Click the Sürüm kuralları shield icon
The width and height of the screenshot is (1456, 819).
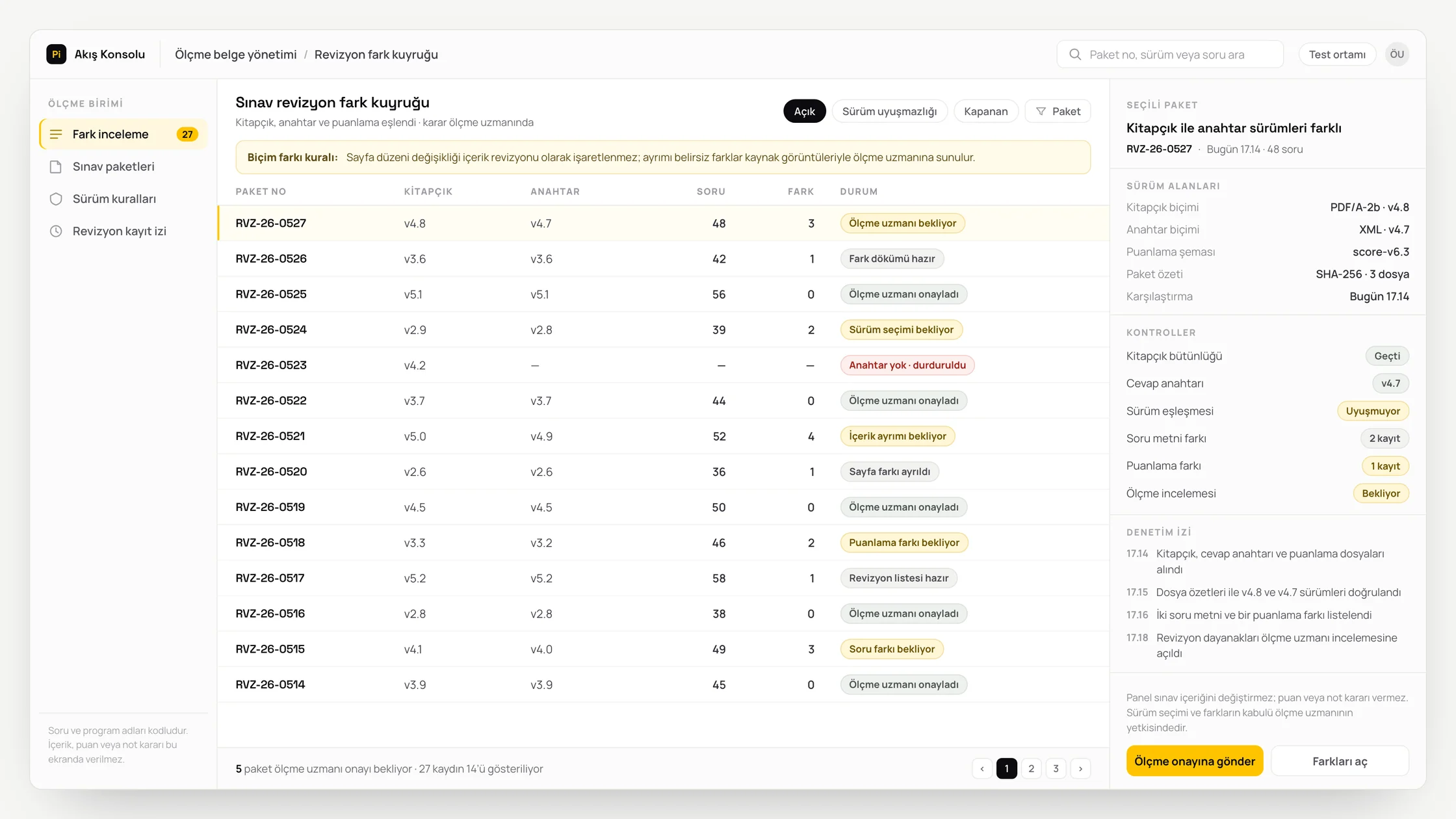(x=56, y=199)
